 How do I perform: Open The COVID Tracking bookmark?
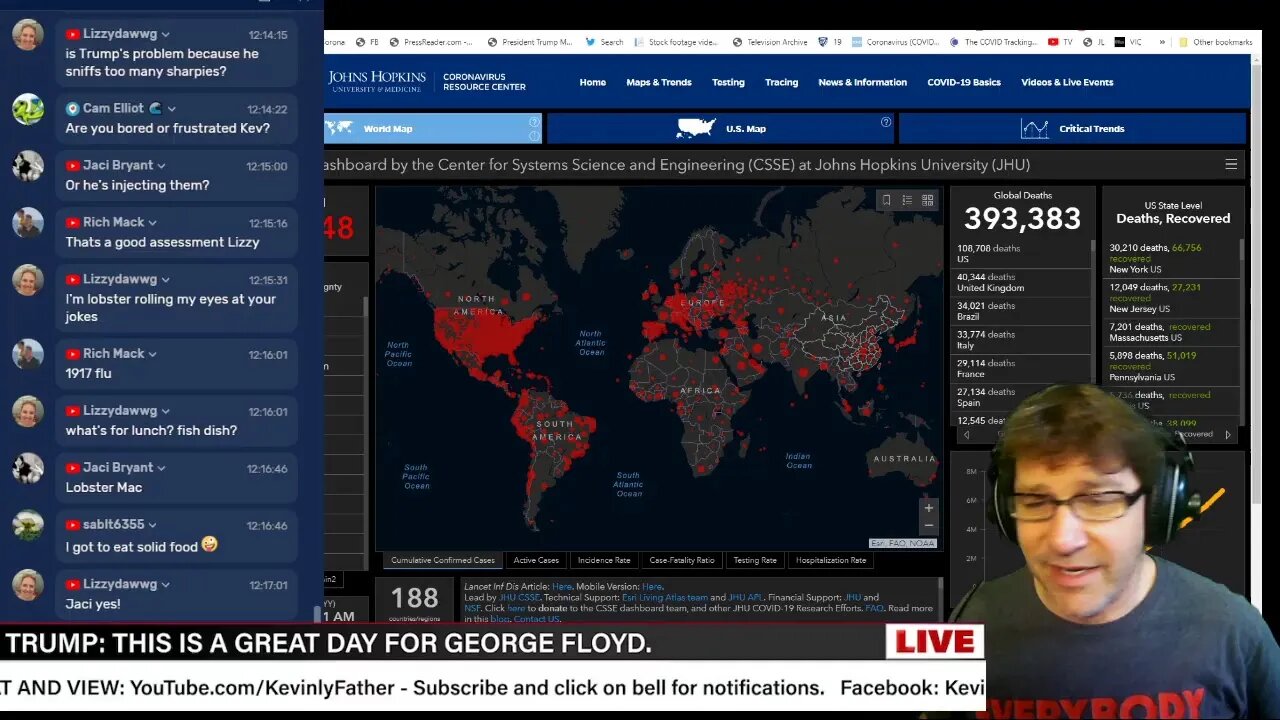(993, 42)
